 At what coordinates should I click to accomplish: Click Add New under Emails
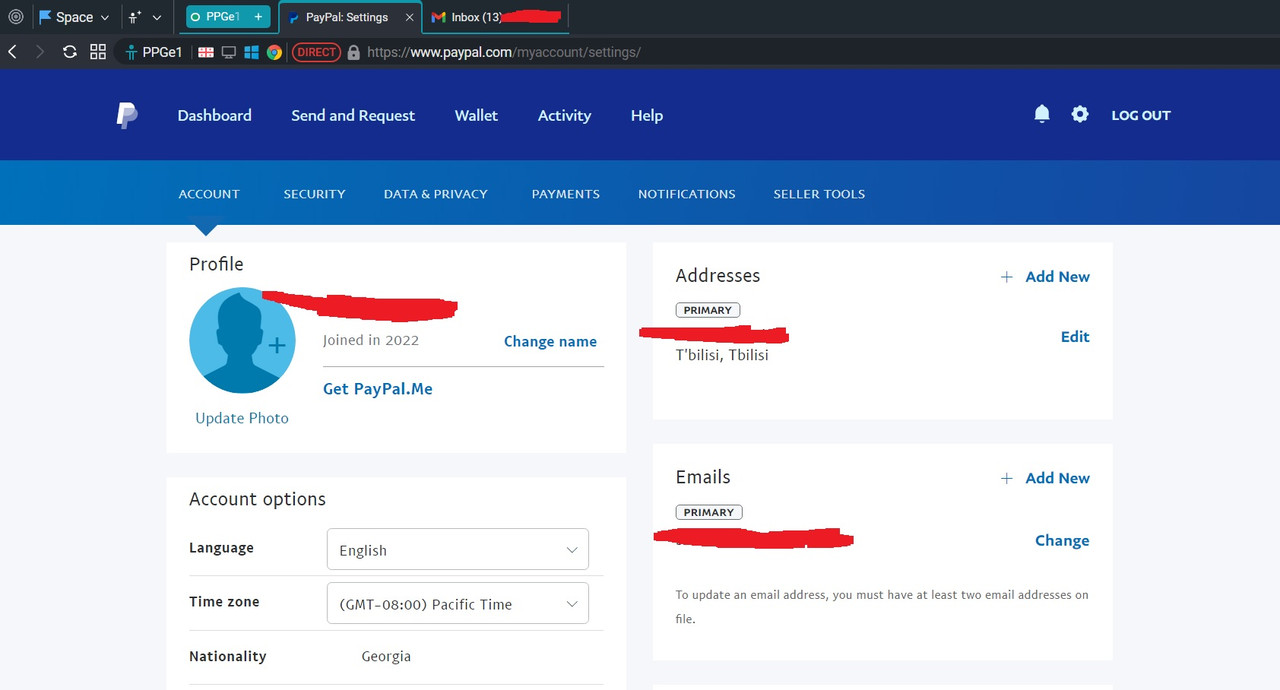tap(1058, 479)
